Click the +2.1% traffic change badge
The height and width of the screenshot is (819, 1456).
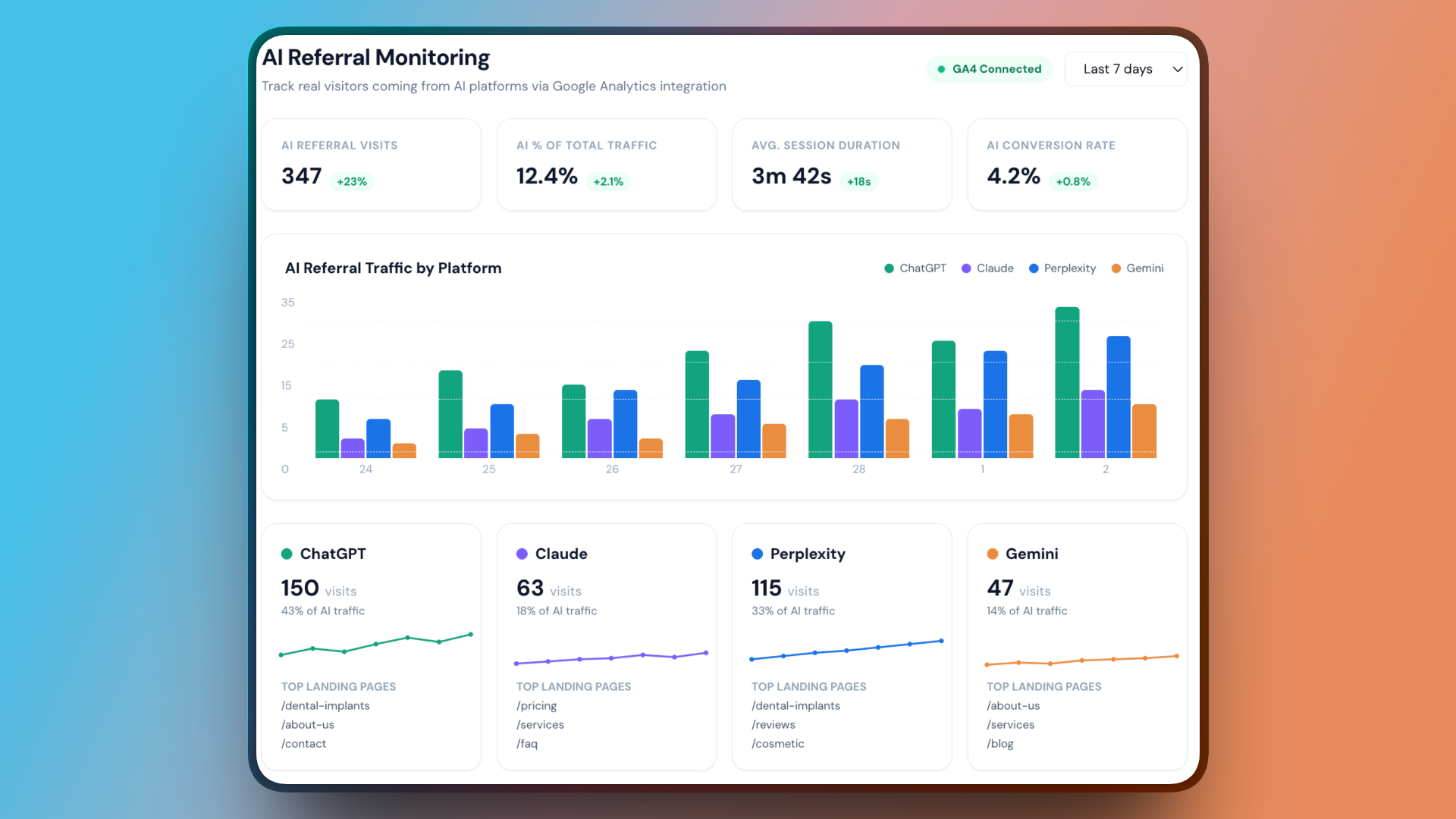tap(608, 182)
